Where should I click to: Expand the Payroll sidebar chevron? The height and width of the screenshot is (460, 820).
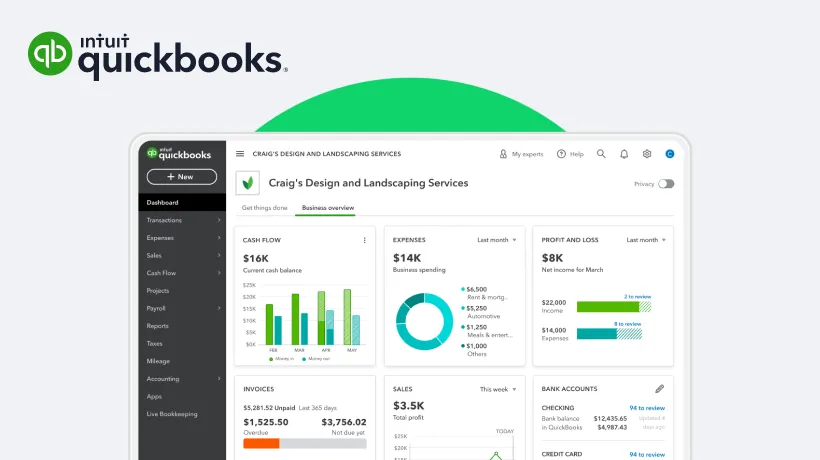[219, 308]
